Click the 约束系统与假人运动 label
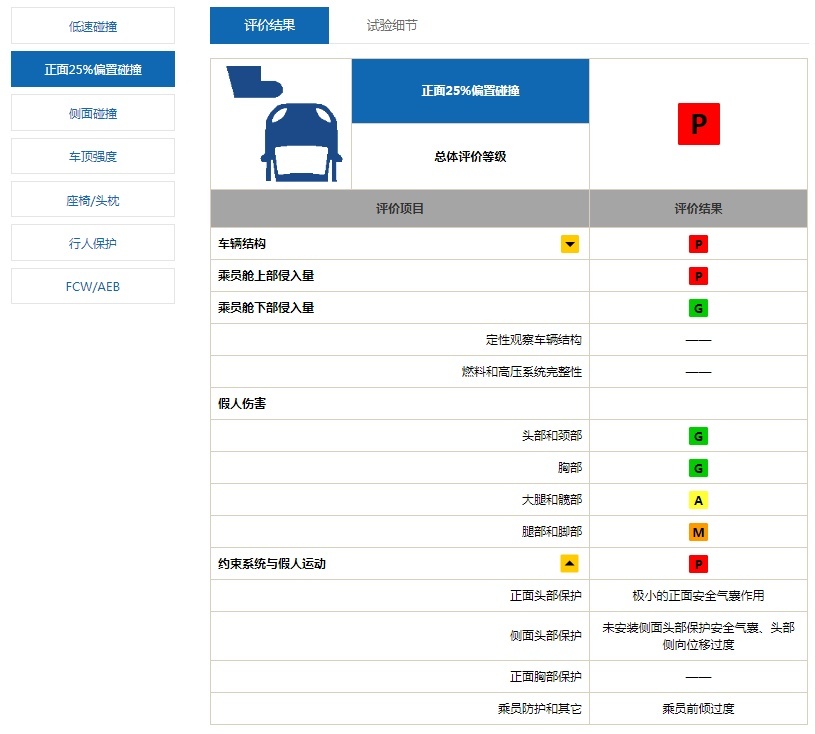The image size is (815, 734). point(272,563)
